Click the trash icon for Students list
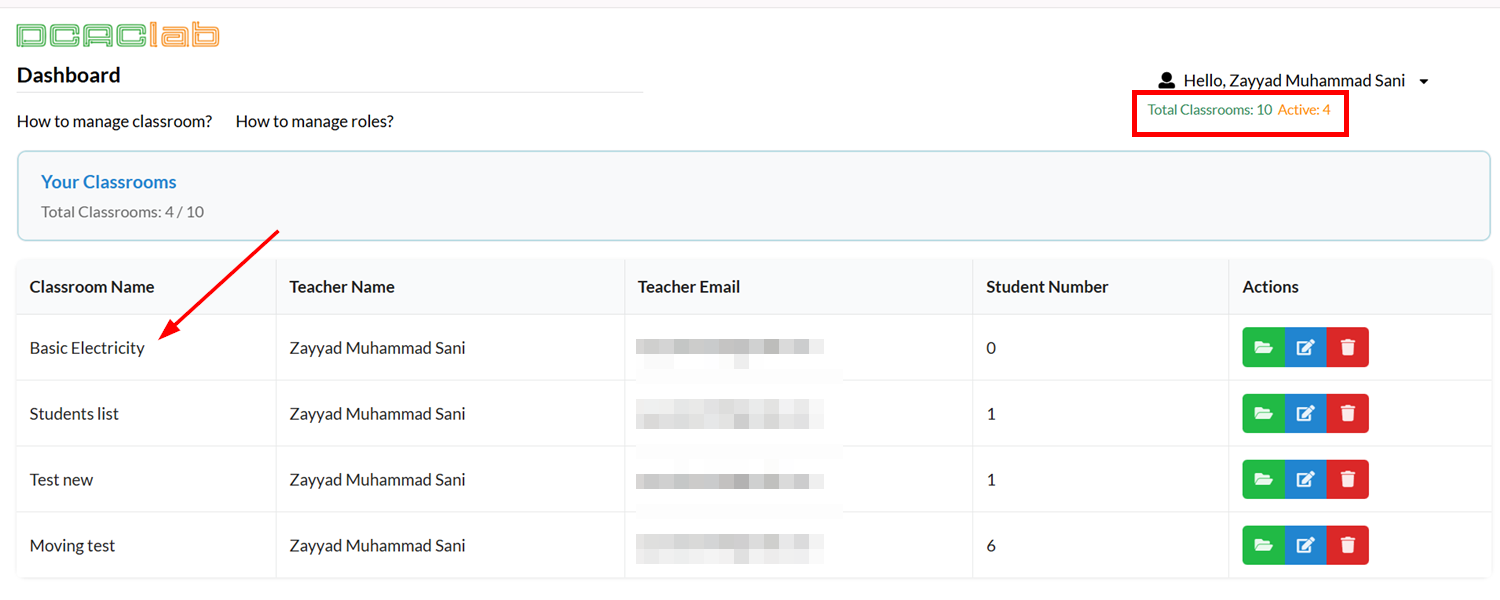 click(1347, 413)
